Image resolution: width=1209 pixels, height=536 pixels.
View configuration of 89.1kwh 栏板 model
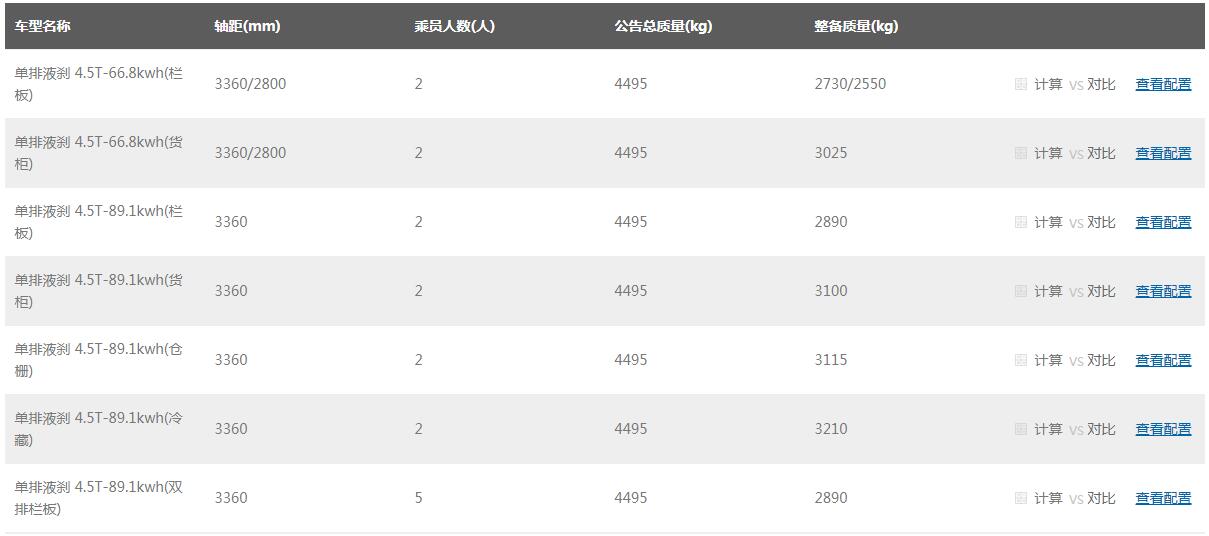pos(1163,222)
